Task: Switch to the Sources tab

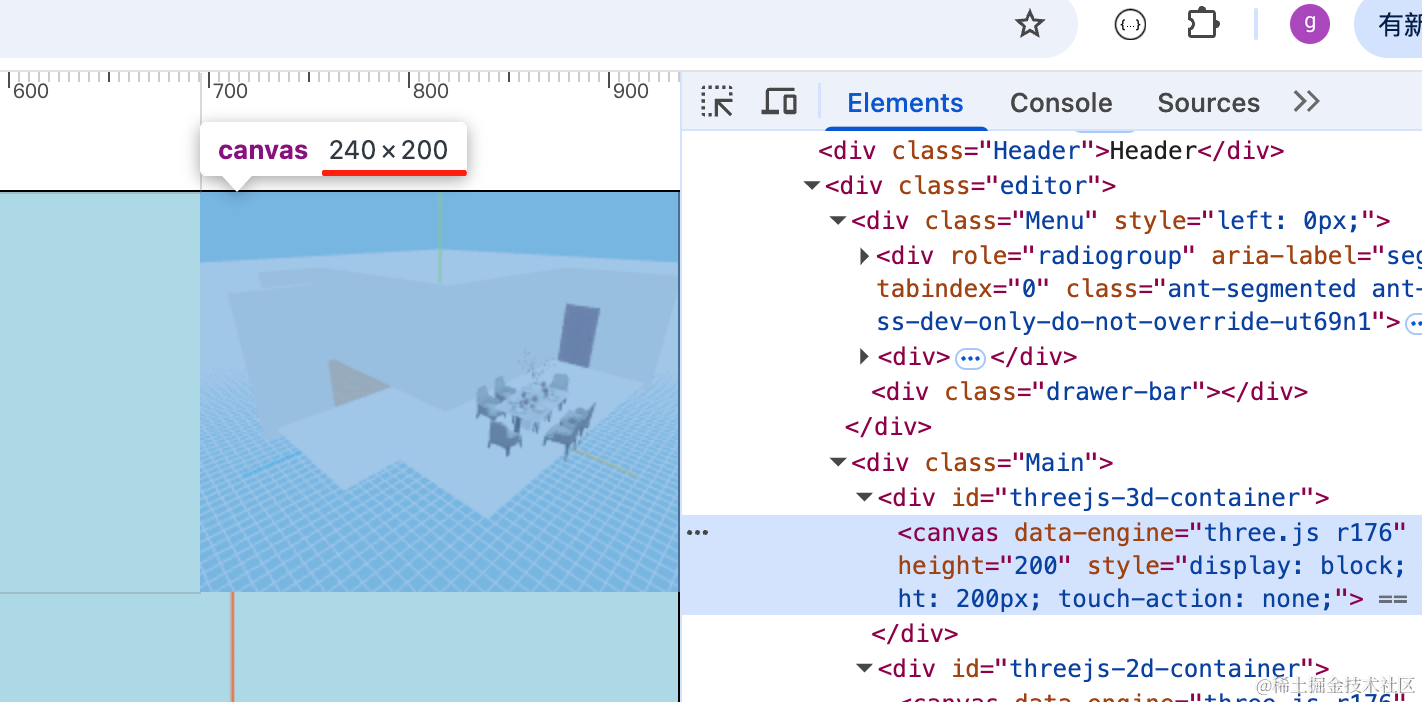Action: tap(1208, 103)
